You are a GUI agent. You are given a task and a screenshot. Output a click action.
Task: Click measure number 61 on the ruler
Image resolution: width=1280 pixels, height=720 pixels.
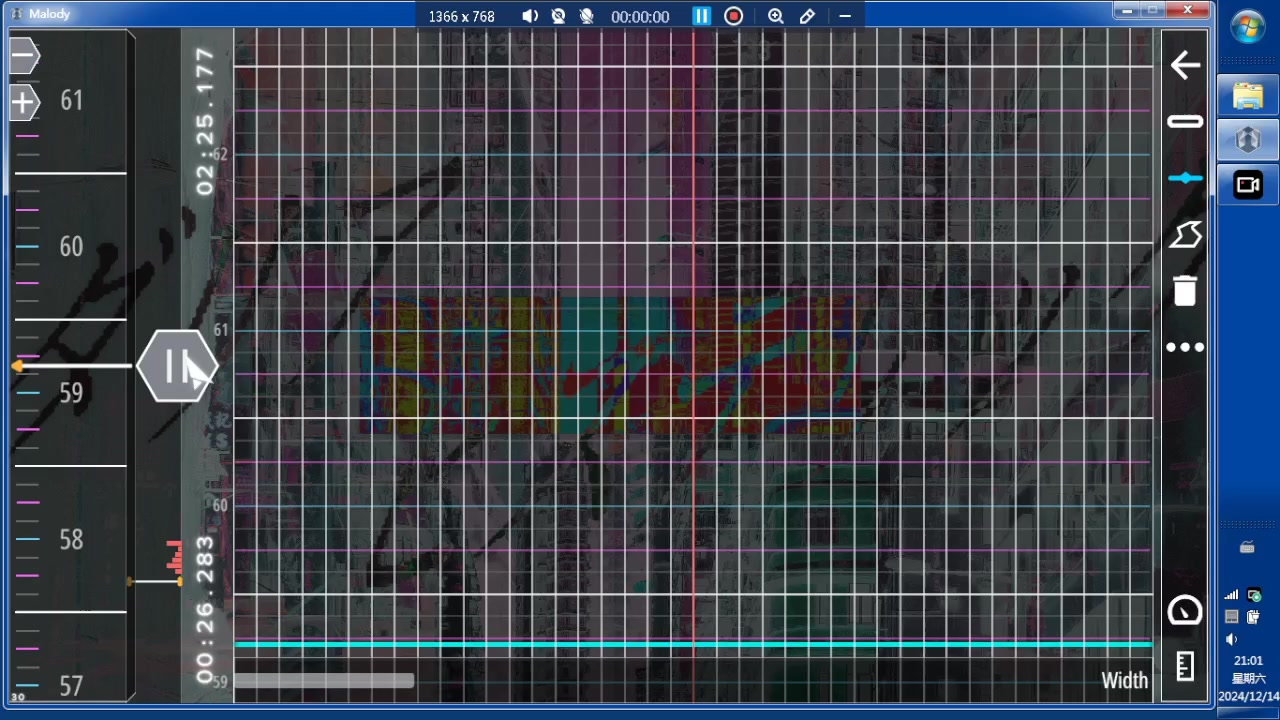(71, 100)
